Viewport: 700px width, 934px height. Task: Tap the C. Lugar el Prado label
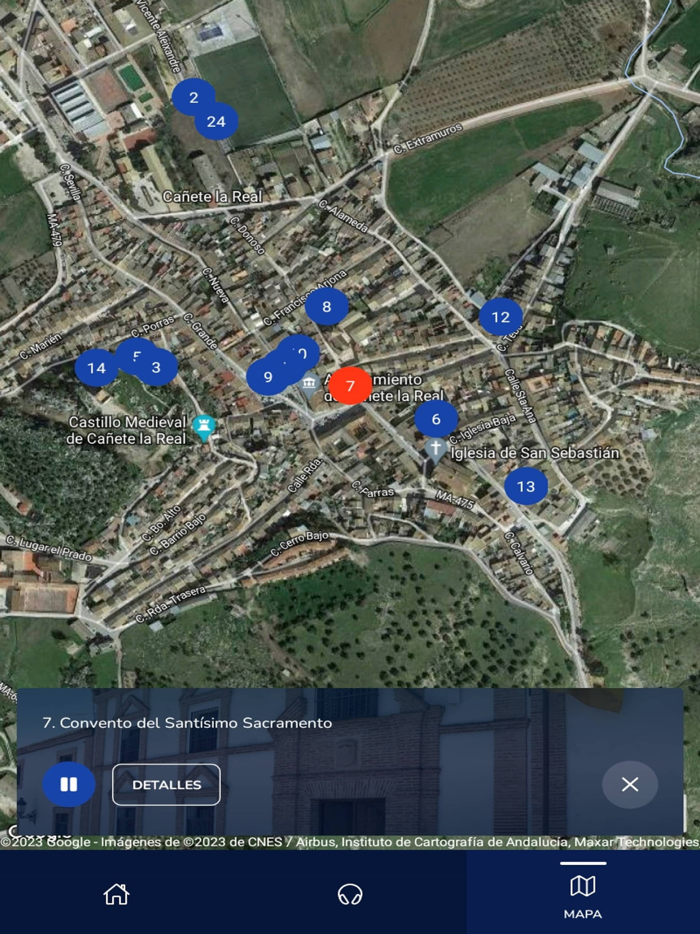(49, 548)
